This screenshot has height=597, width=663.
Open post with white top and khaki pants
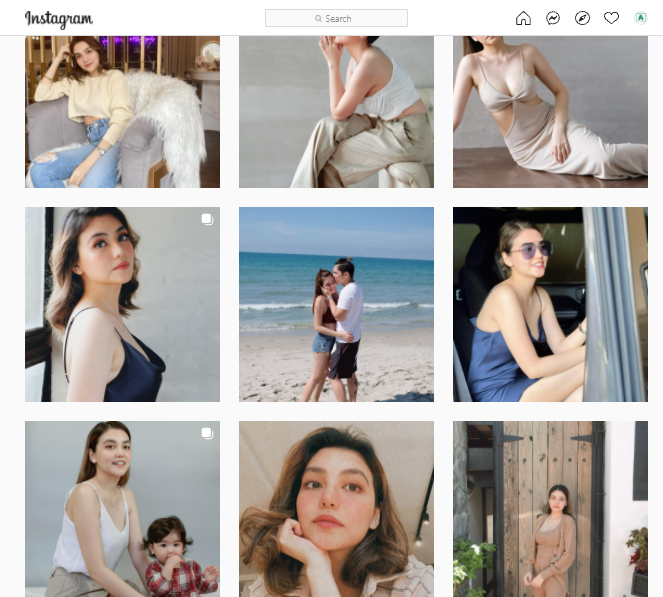336,112
